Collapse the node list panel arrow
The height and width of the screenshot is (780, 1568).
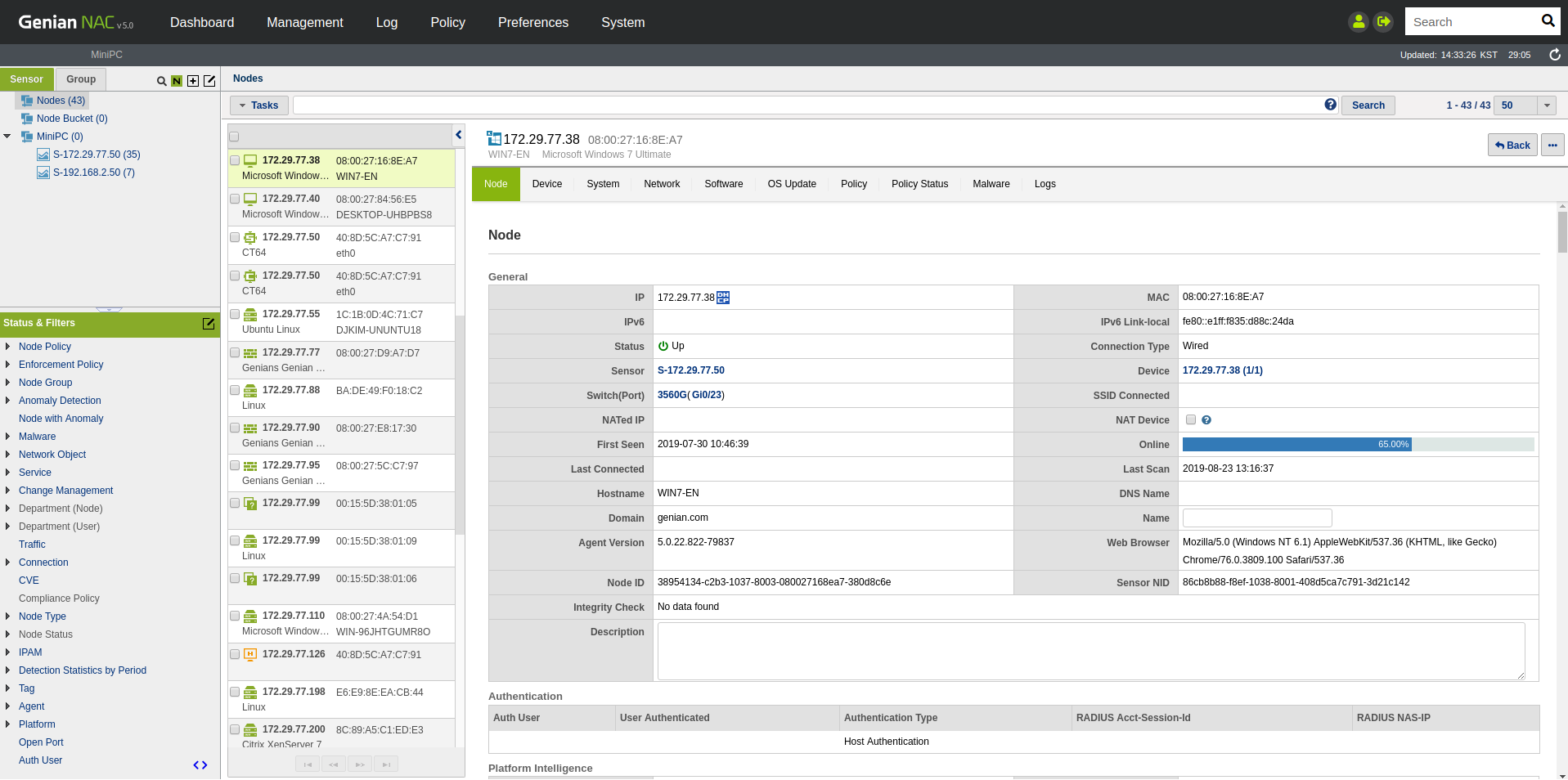[x=458, y=135]
